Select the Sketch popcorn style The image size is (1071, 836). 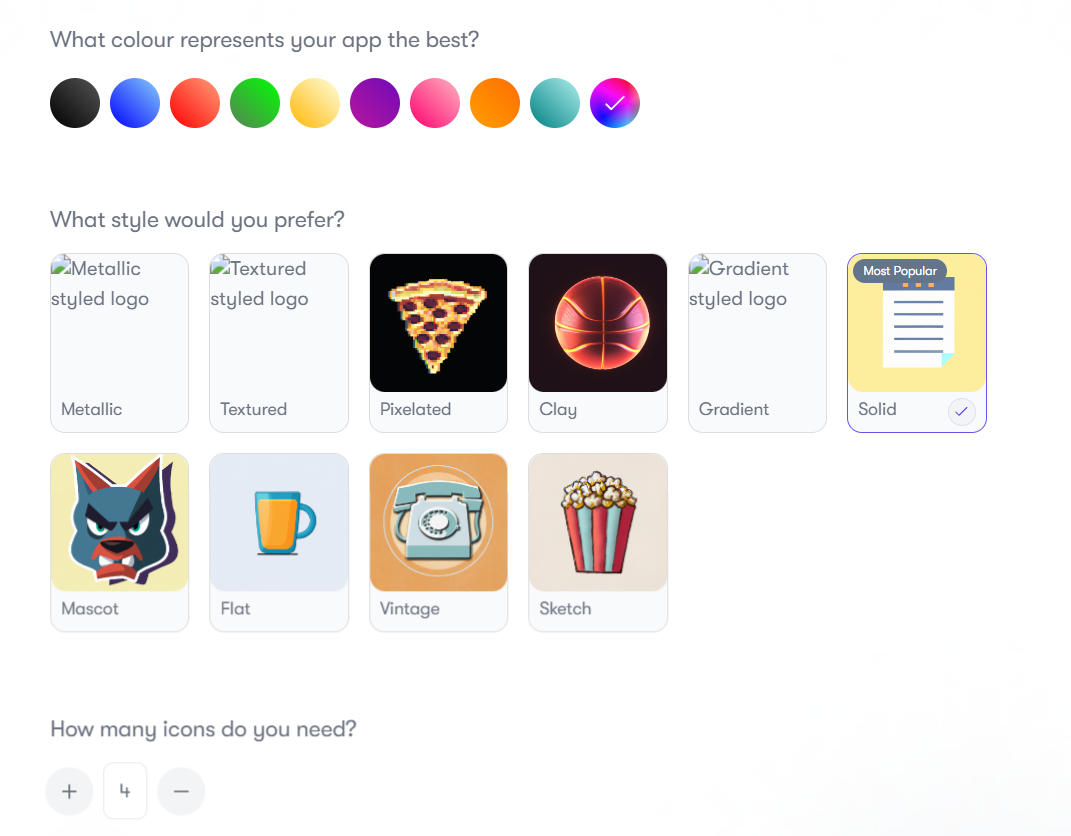tap(598, 542)
